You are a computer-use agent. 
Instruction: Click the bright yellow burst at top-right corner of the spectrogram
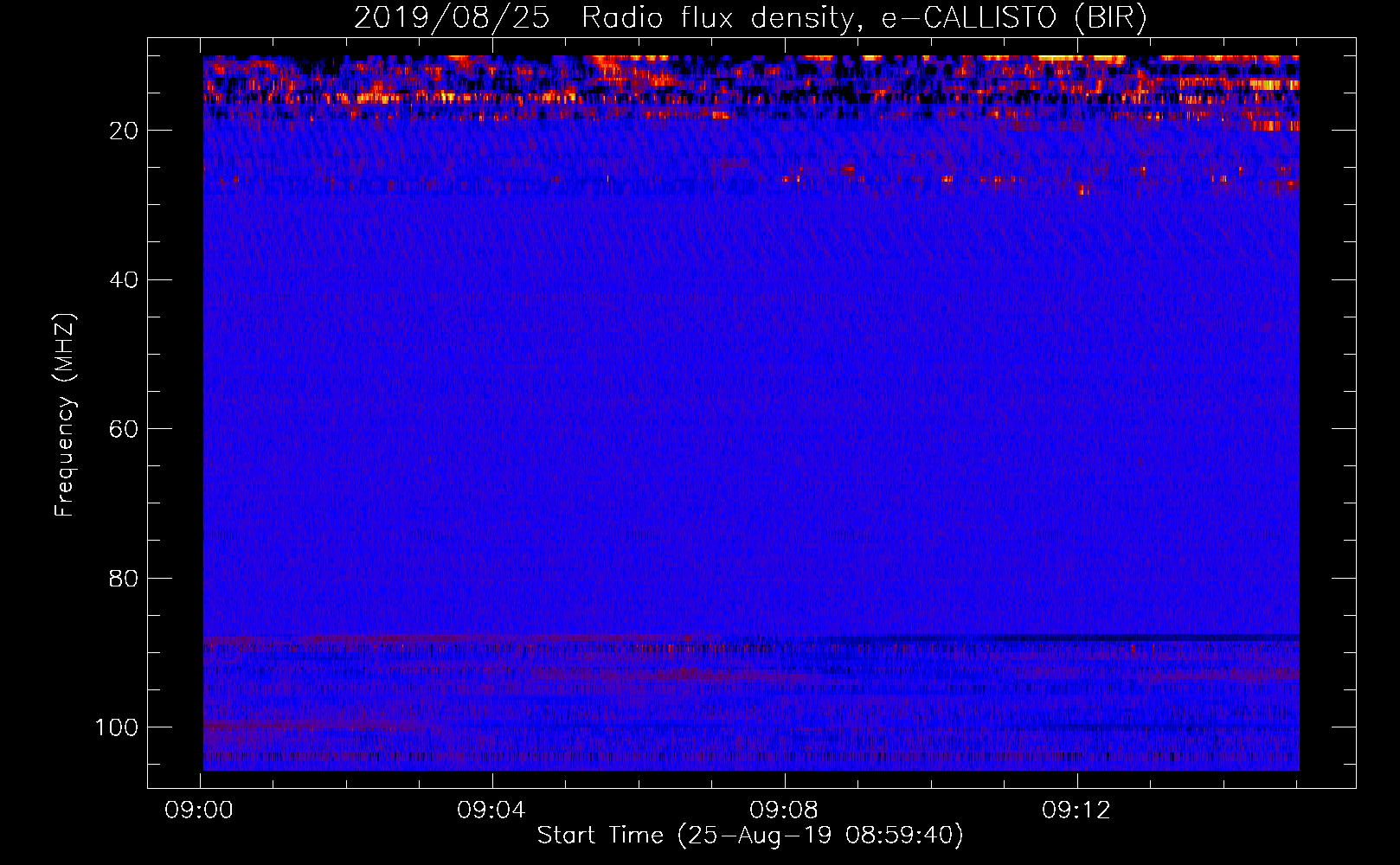[1272, 85]
